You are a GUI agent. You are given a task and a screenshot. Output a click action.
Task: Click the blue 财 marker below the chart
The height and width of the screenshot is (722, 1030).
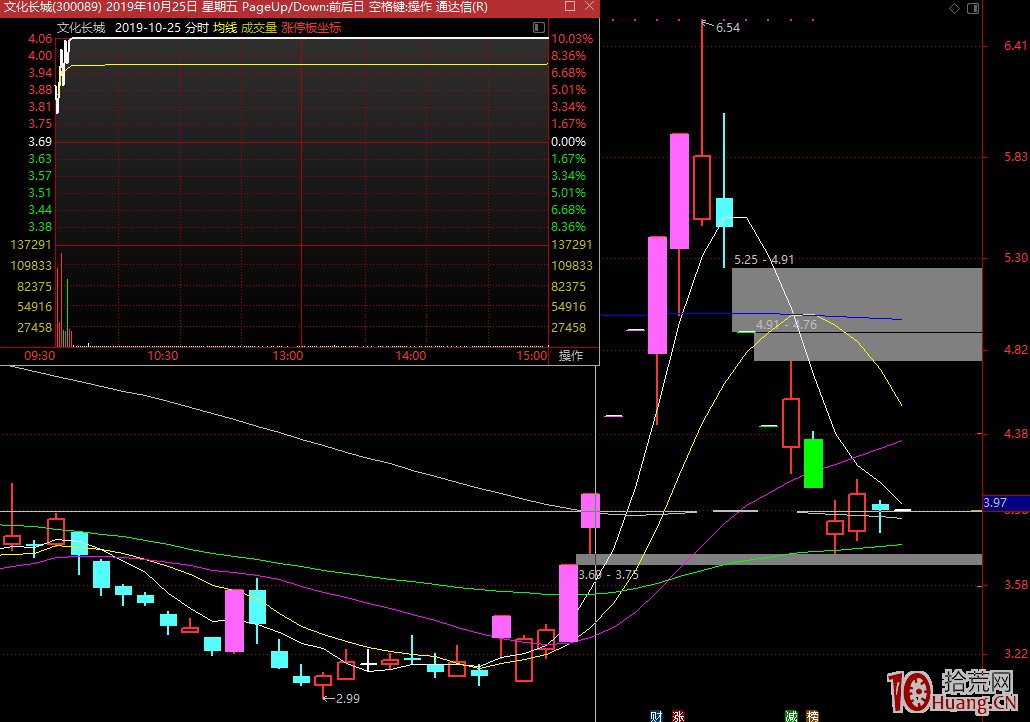coord(656,715)
